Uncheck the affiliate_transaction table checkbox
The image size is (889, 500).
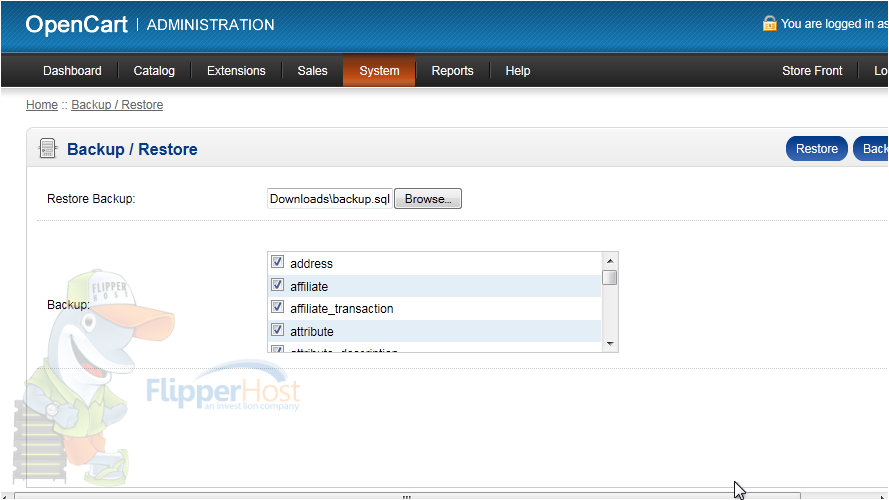click(277, 307)
